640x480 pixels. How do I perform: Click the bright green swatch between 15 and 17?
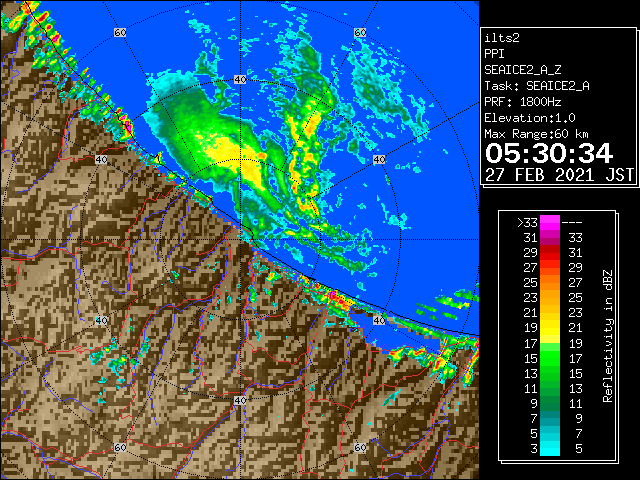pyautogui.click(x=550, y=358)
